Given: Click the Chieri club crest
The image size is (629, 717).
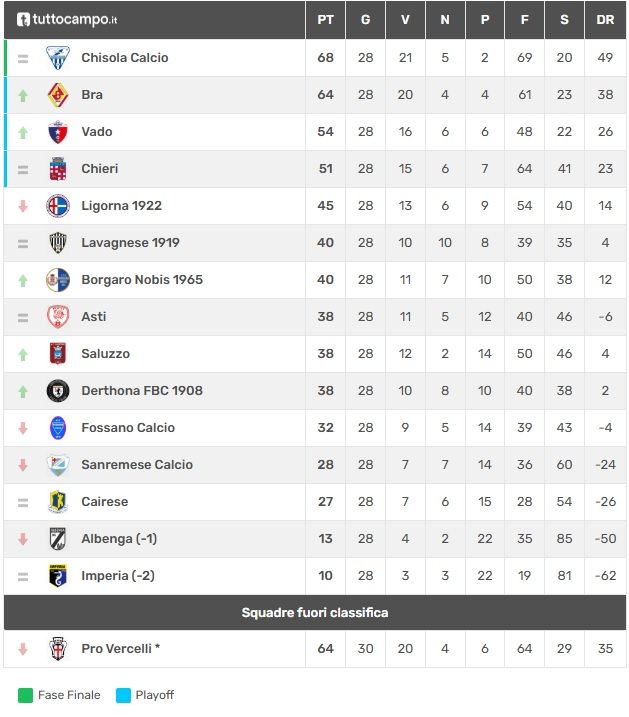Looking at the screenshot, I should [x=58, y=169].
